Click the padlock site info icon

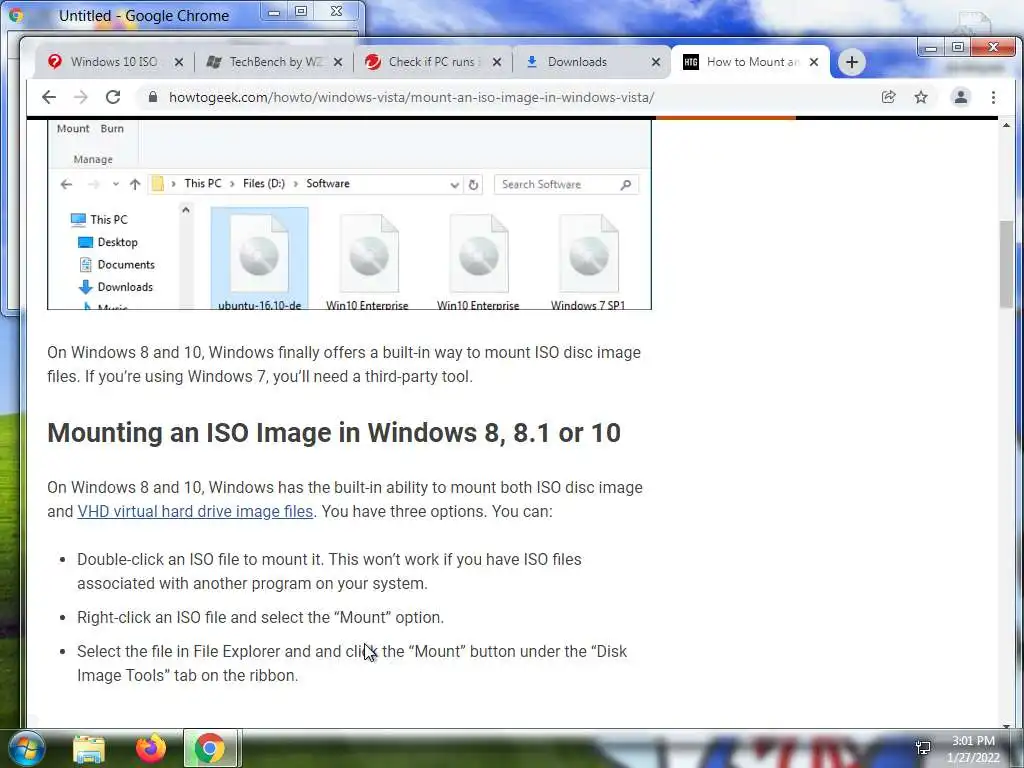(153, 97)
